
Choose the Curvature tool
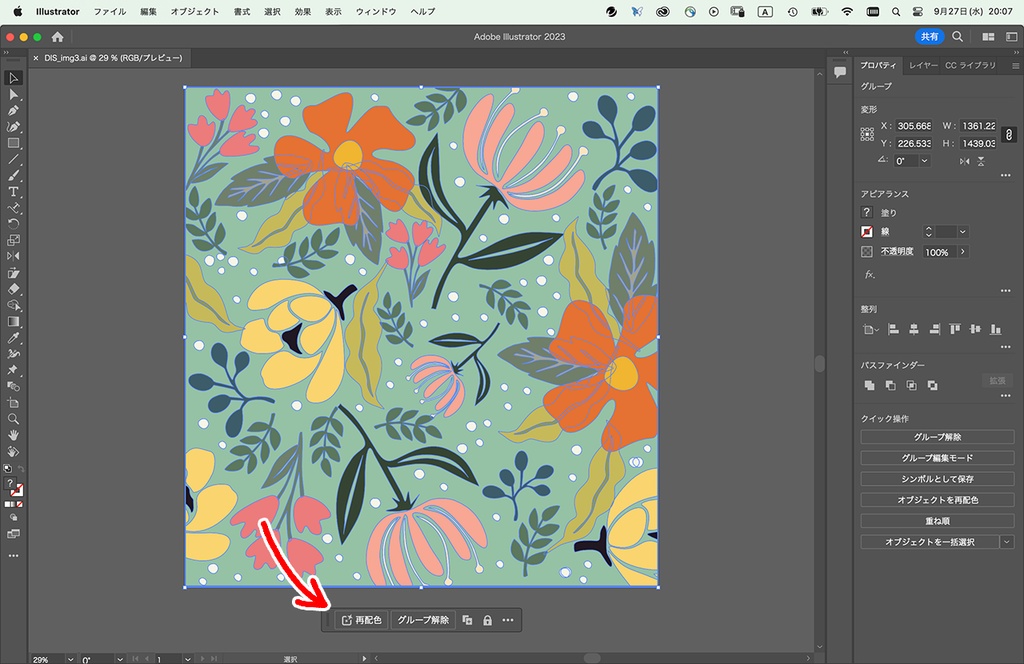[13, 127]
